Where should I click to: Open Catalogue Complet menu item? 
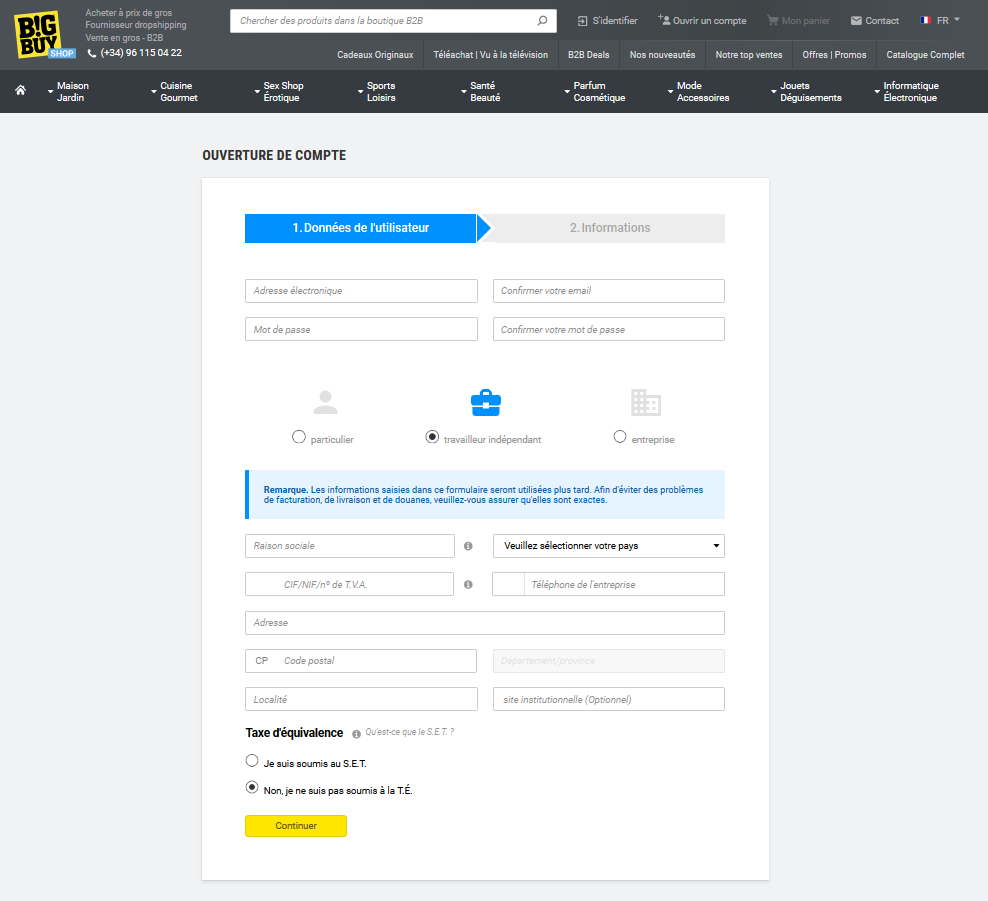pos(925,55)
